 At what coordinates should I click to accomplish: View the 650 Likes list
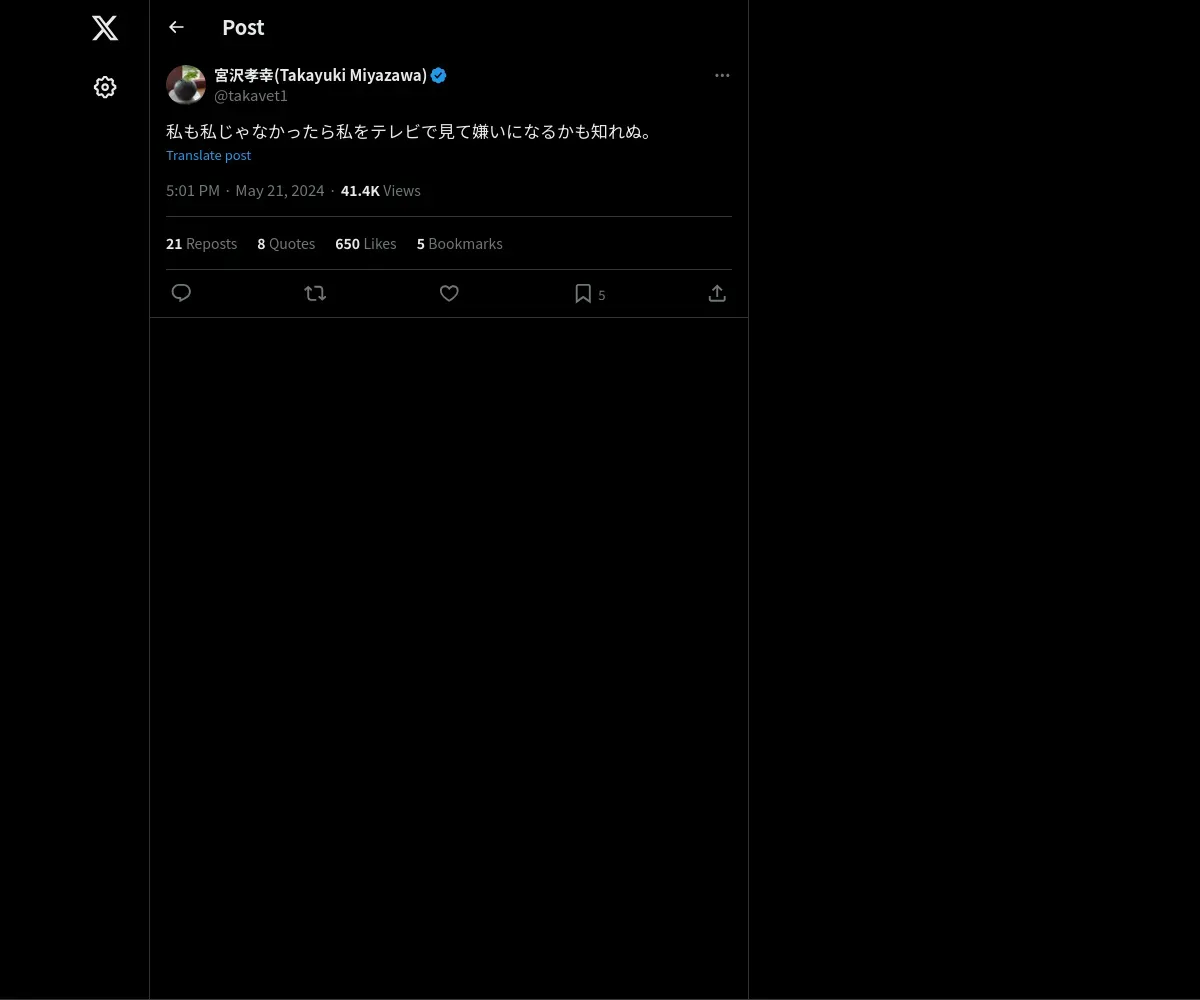366,244
